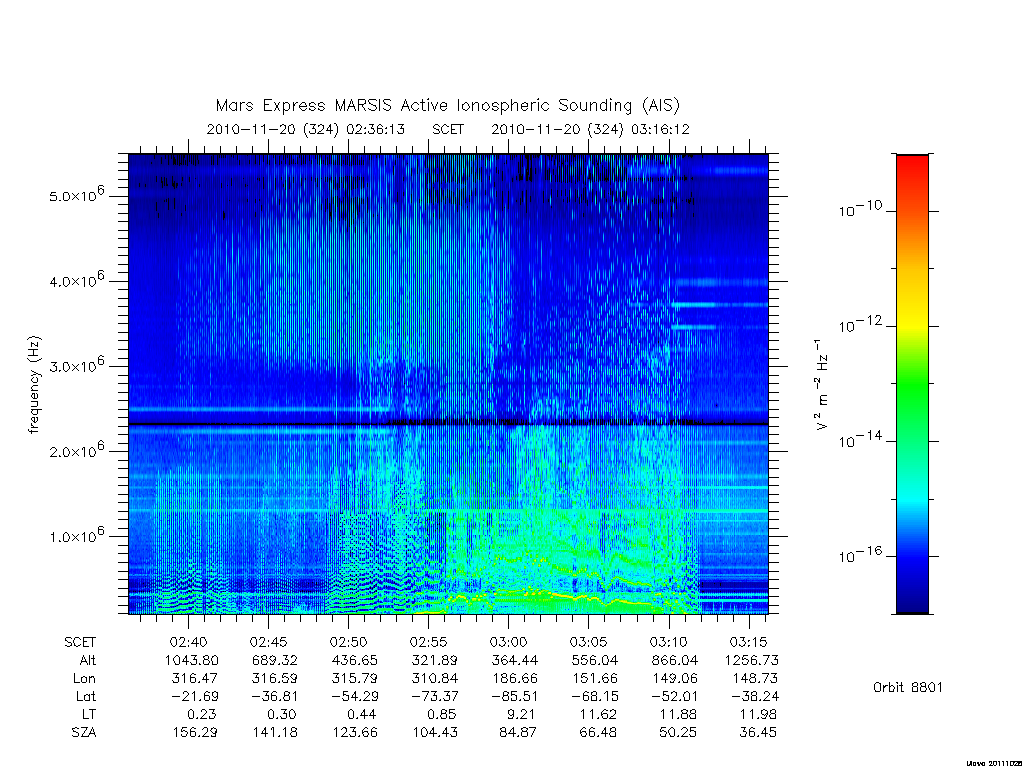Viewport: 1024px width, 768px height.
Task: Click the SZA value '156.29'
Action: pos(195,733)
